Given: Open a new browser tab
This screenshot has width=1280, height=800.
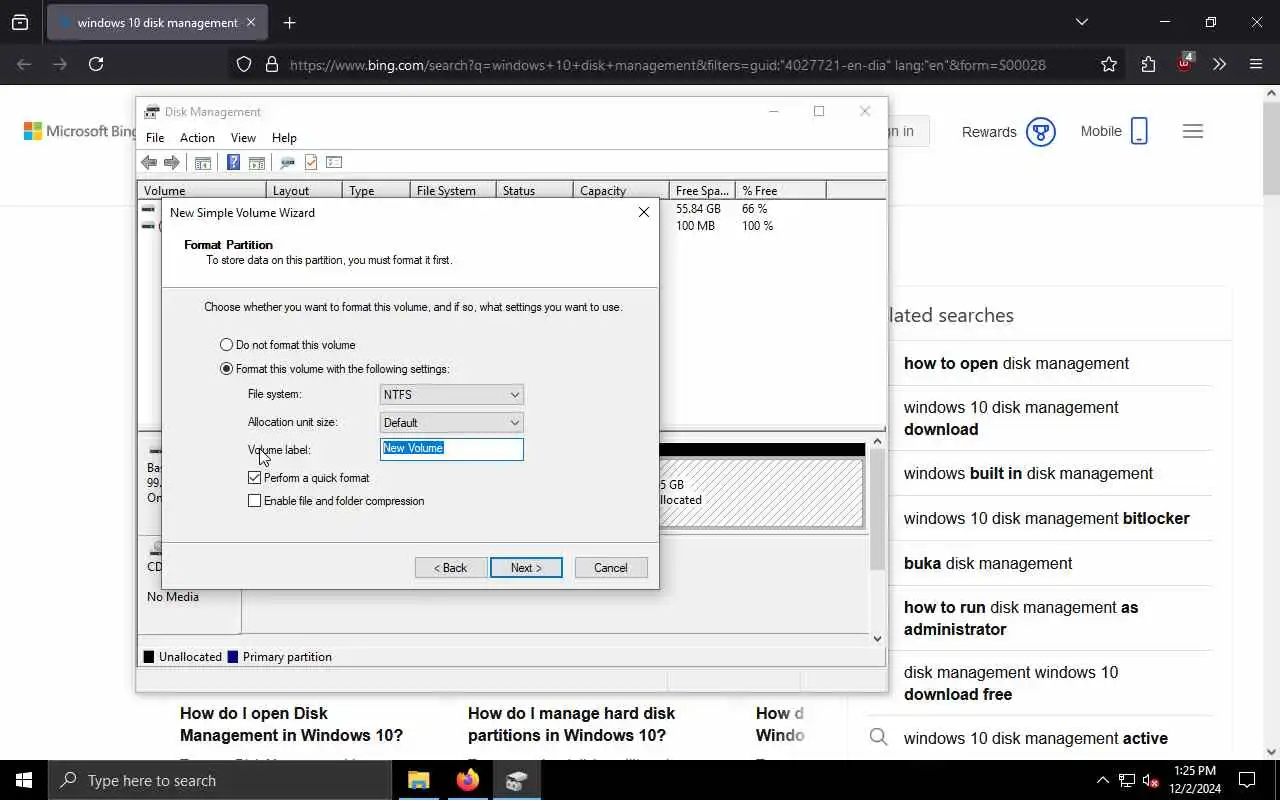Looking at the screenshot, I should click(x=290, y=22).
